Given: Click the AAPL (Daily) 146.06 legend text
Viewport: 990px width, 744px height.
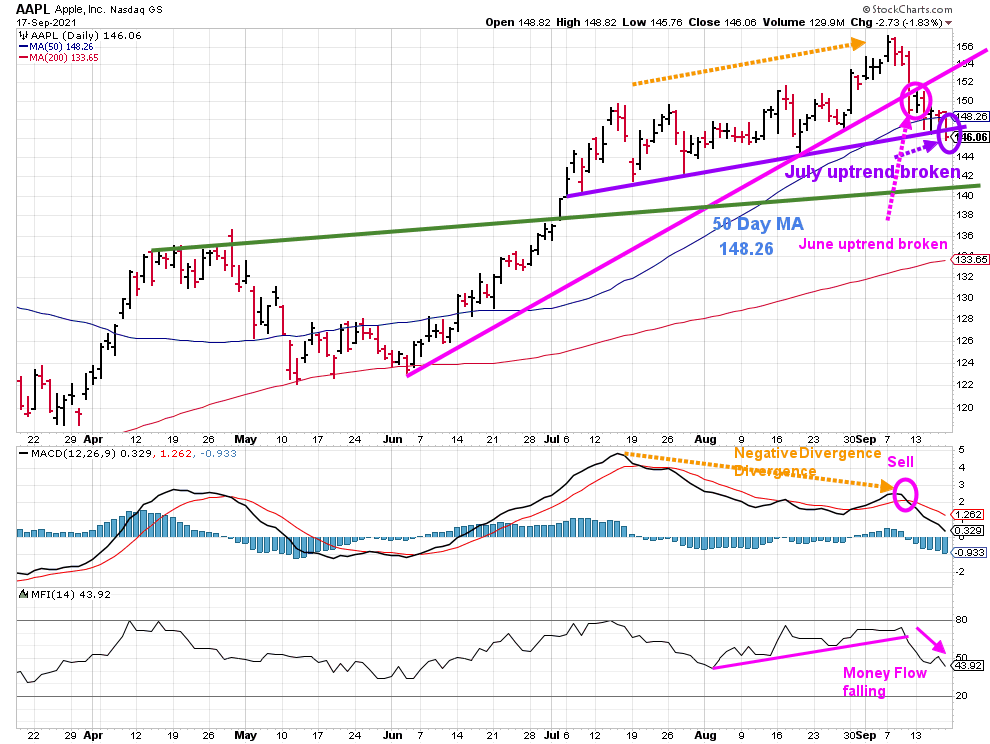Looking at the screenshot, I should coord(86,35).
